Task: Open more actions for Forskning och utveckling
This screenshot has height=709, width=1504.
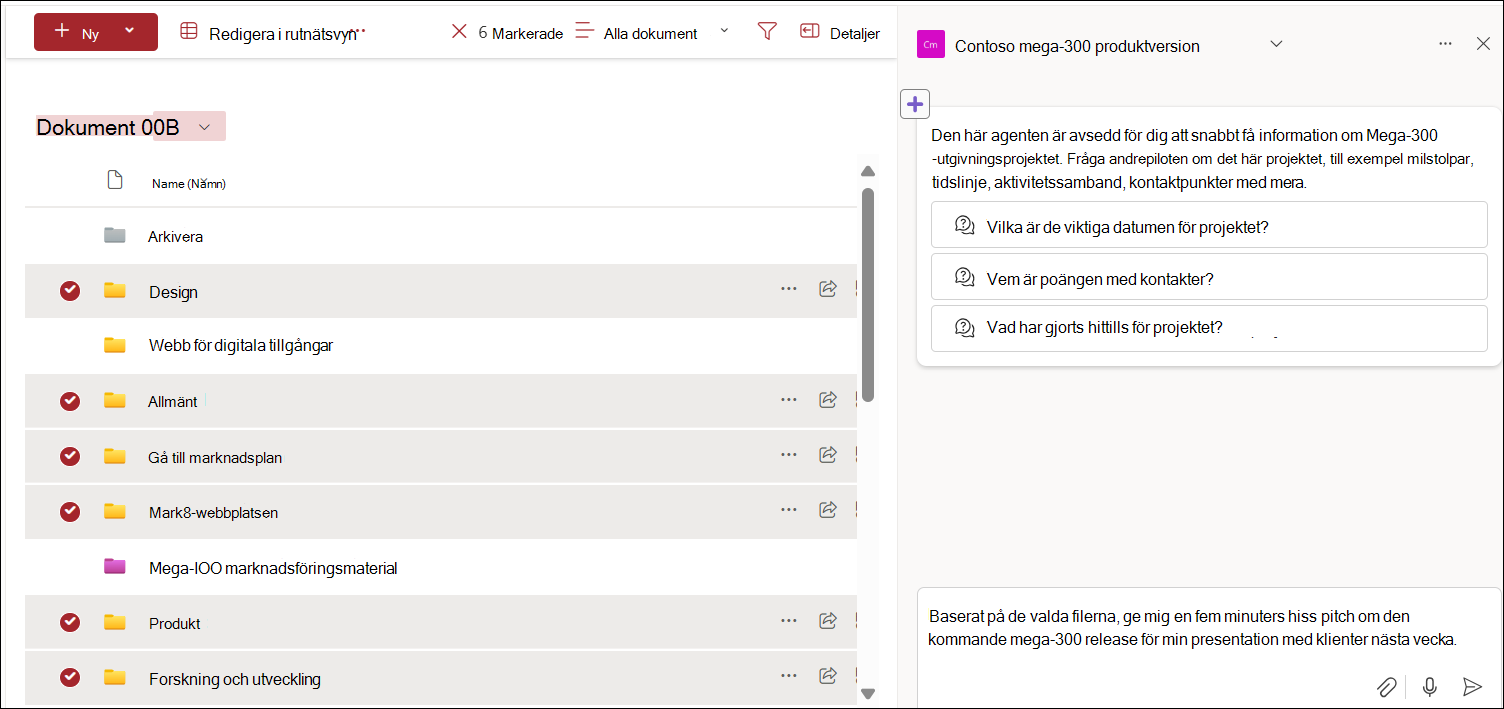Action: [789, 677]
